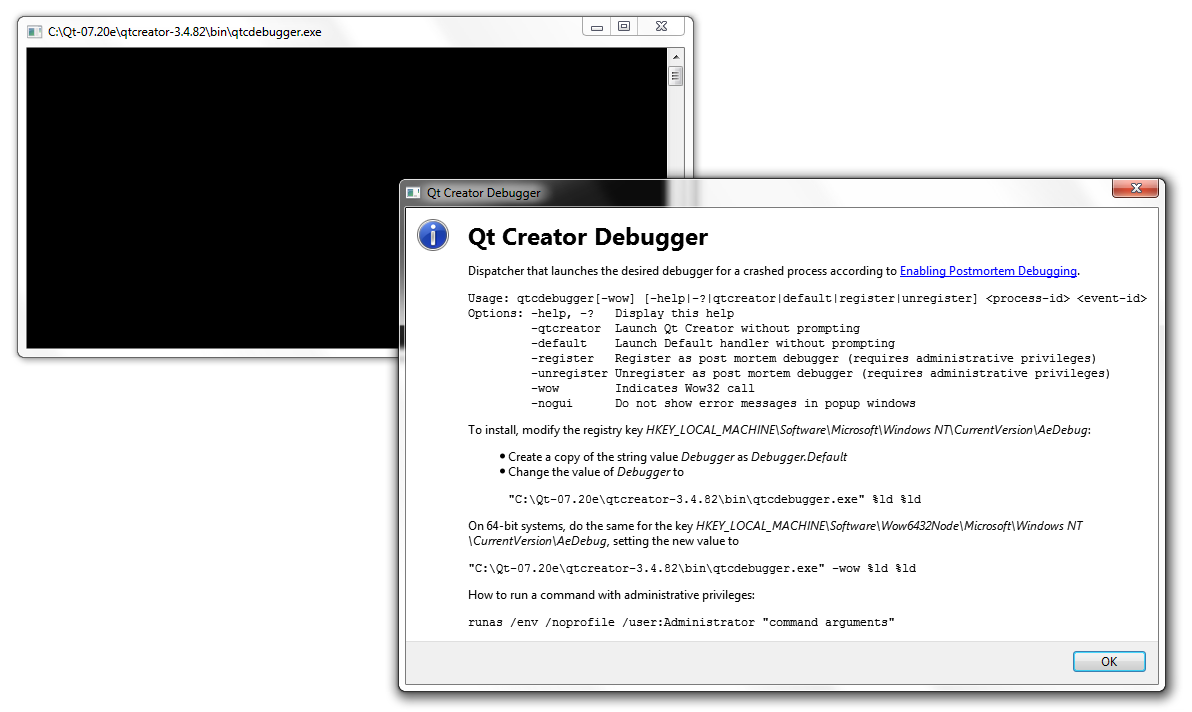Viewport: 1192px width, 712px height.
Task: Close the Qt Creator Debugger dialog
Action: click(1135, 188)
